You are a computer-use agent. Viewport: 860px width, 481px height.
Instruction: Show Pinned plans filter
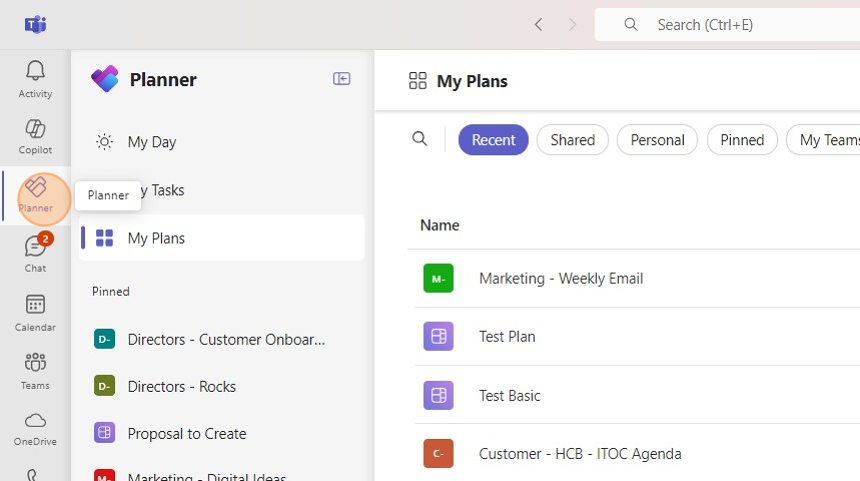pyautogui.click(x=742, y=140)
